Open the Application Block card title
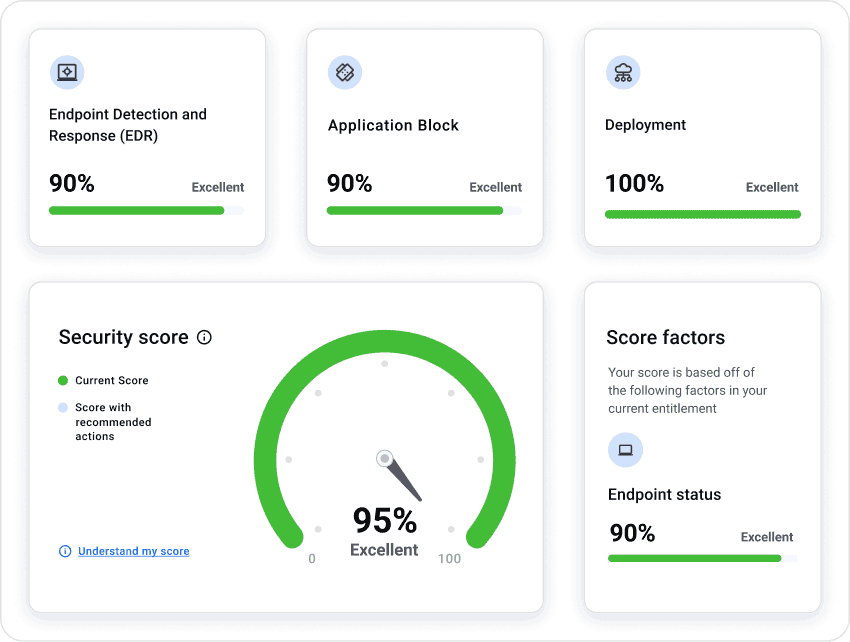Viewport: 850px width, 642px height. (393, 125)
